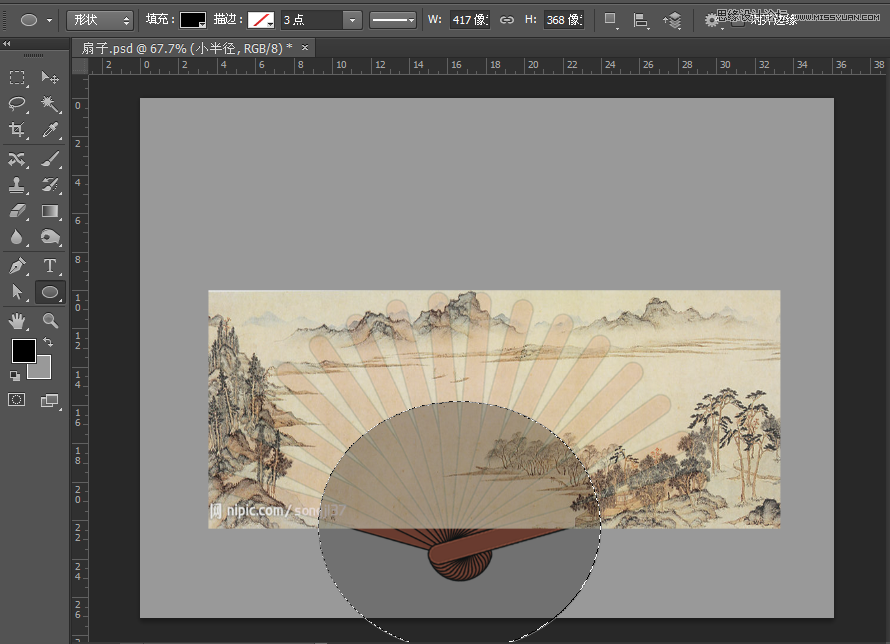Screen dimensions: 890x644
Task: Toggle Quick Mask mode
Action: [17, 400]
